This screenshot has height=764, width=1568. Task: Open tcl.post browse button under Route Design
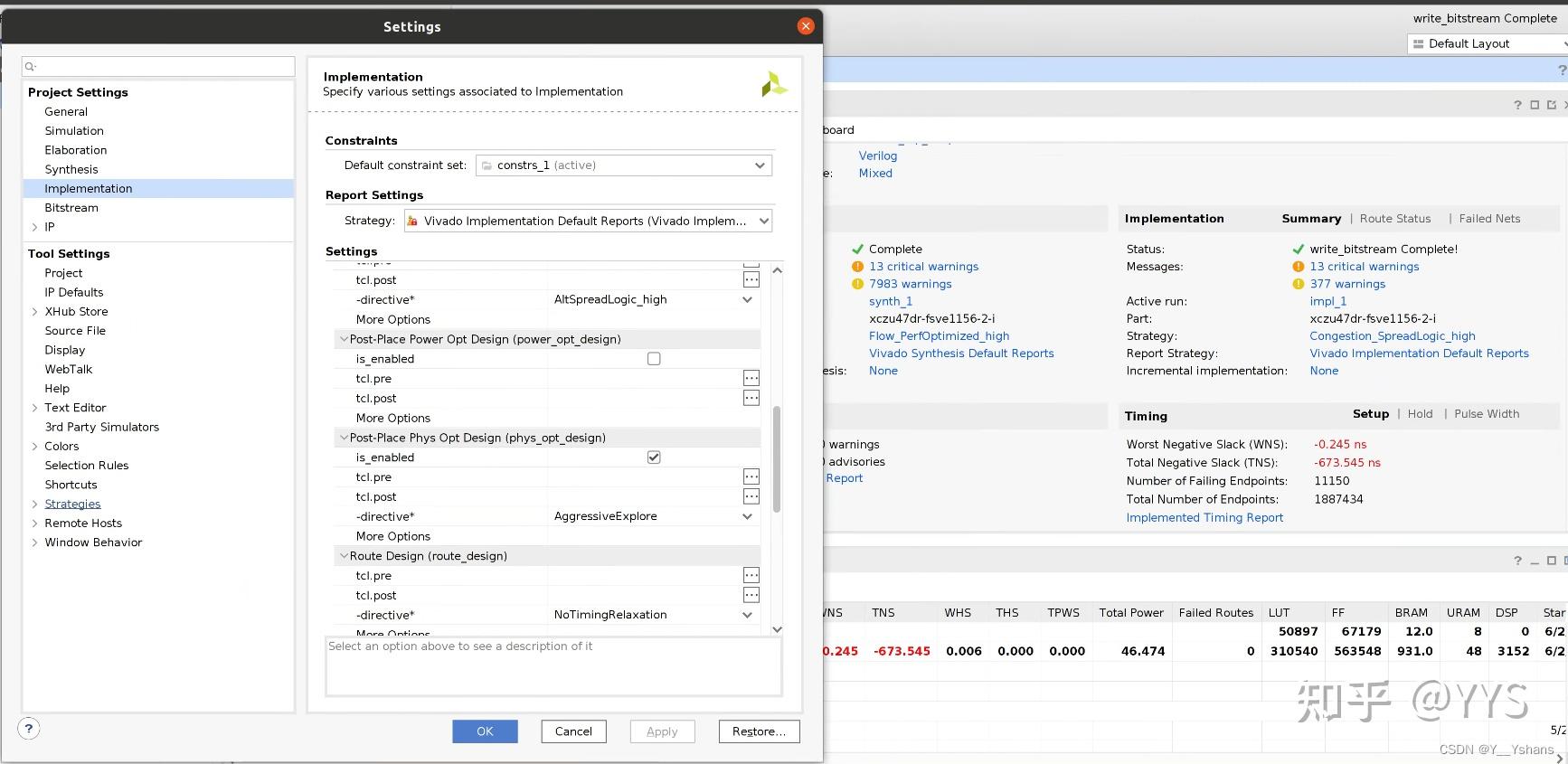(751, 595)
